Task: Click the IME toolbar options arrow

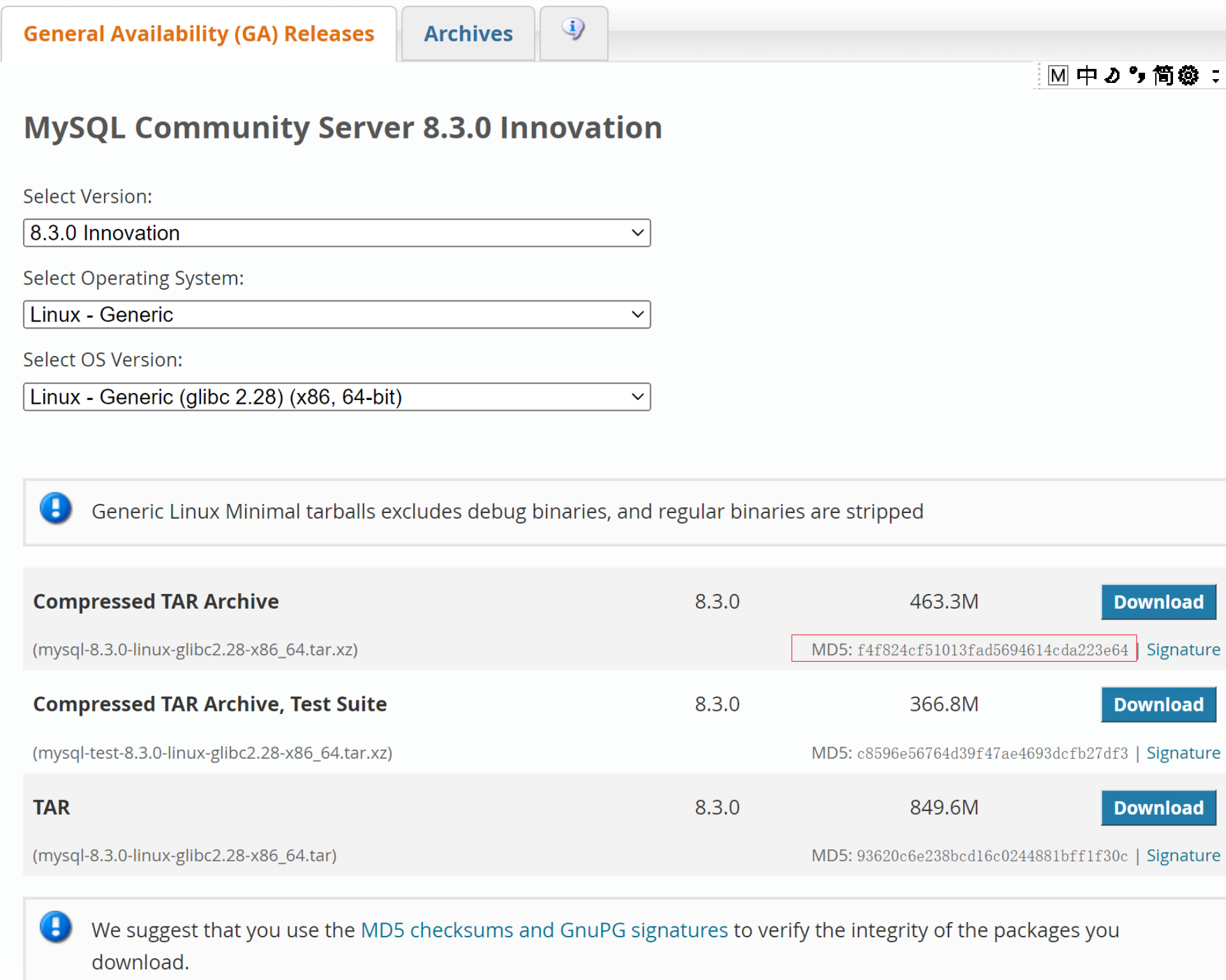Action: click(1216, 76)
